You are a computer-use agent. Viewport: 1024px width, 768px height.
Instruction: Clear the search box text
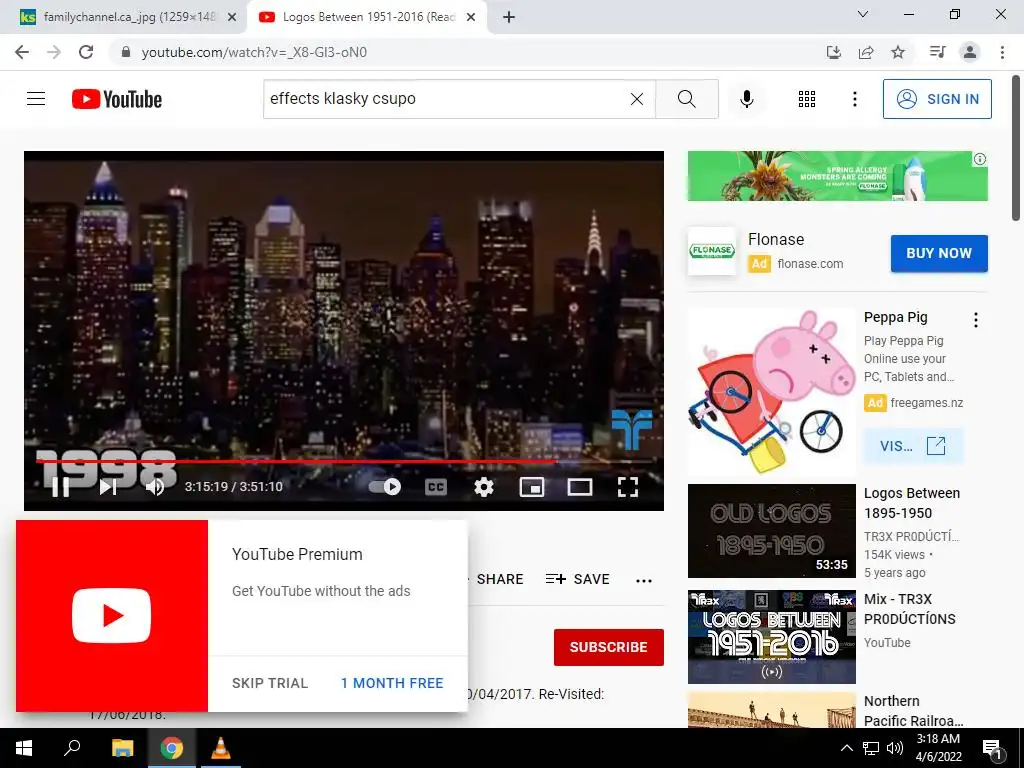(x=637, y=99)
